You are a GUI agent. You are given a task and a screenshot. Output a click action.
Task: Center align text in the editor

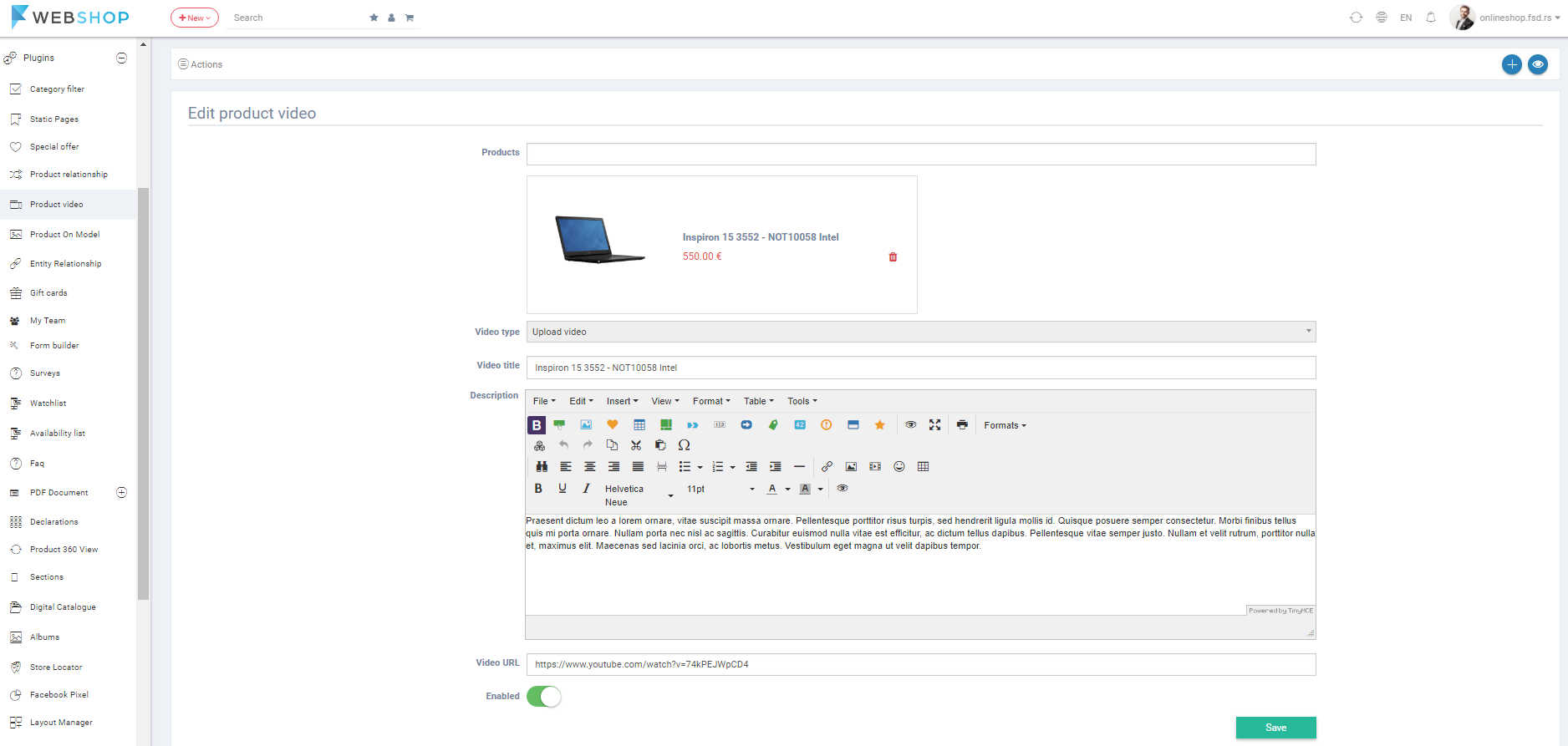coord(590,467)
